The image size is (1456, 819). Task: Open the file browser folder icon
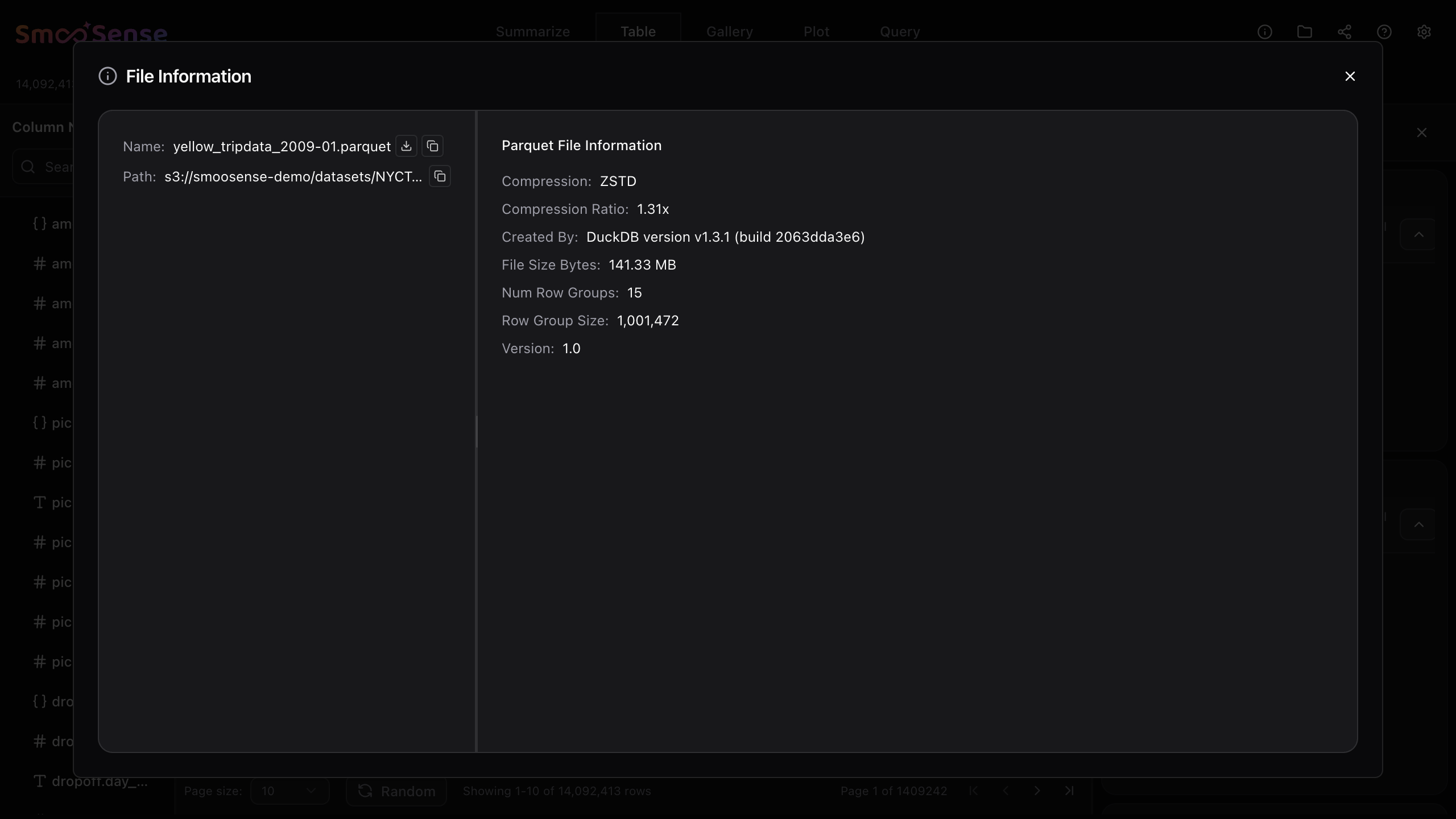pos(1305,31)
